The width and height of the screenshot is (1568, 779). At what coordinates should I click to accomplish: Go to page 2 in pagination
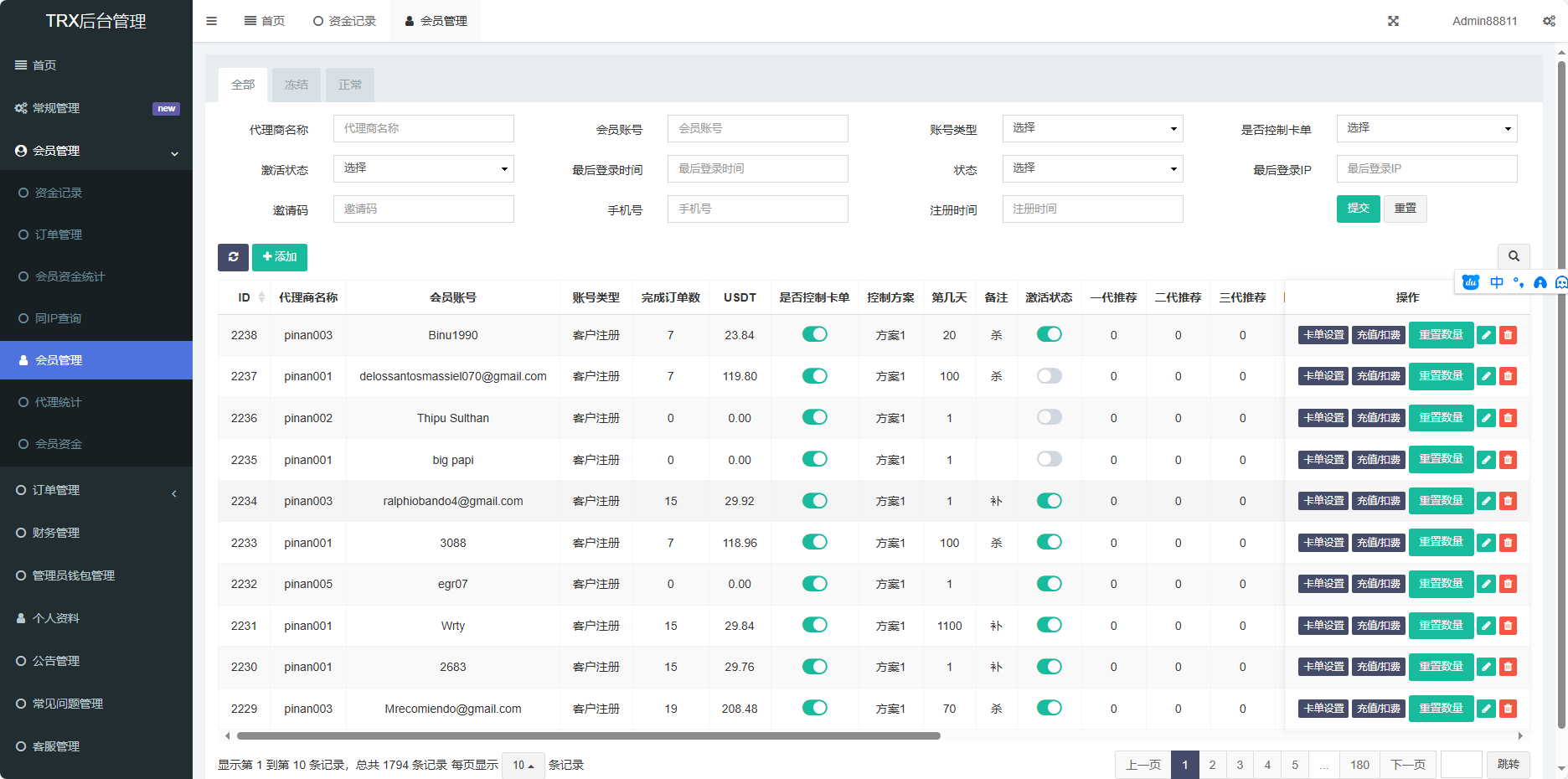pyautogui.click(x=1212, y=765)
